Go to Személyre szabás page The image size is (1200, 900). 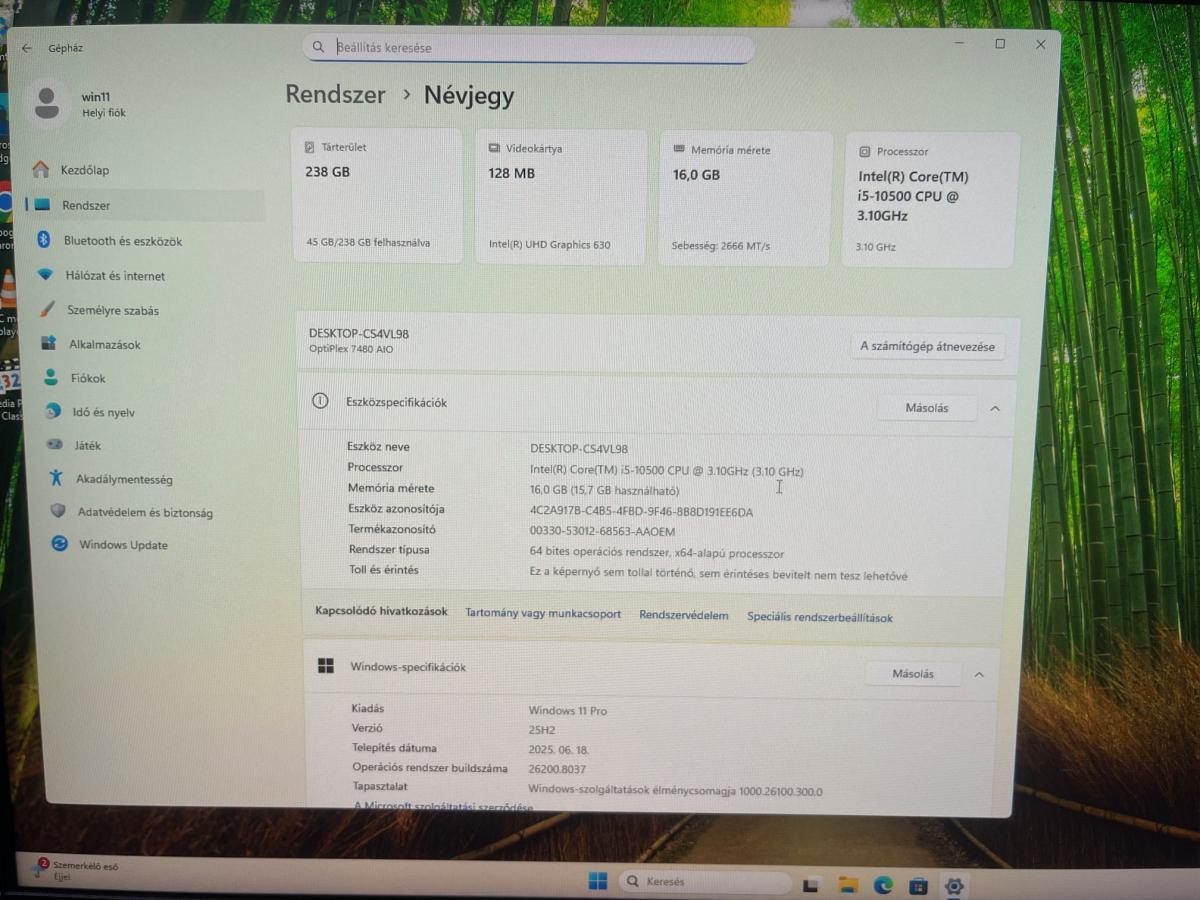[x=112, y=310]
